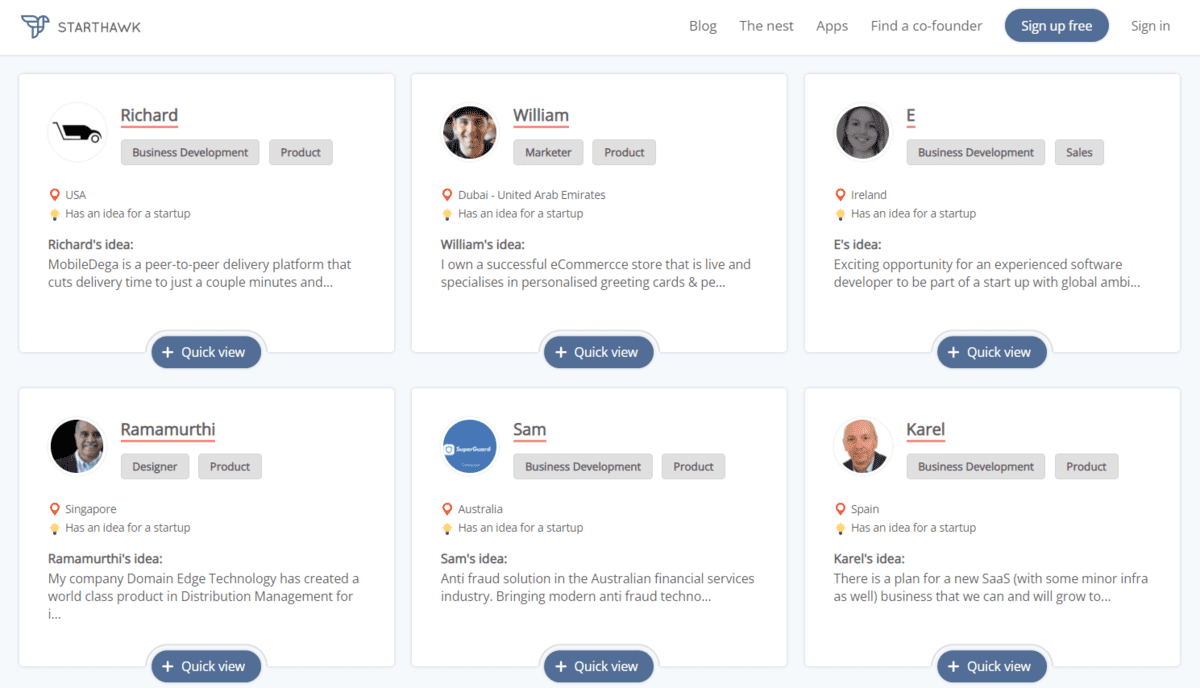Screen dimensions: 1200x688
Task: Toggle the Designer tag on Ramamurthi's card
Action: pos(155,466)
